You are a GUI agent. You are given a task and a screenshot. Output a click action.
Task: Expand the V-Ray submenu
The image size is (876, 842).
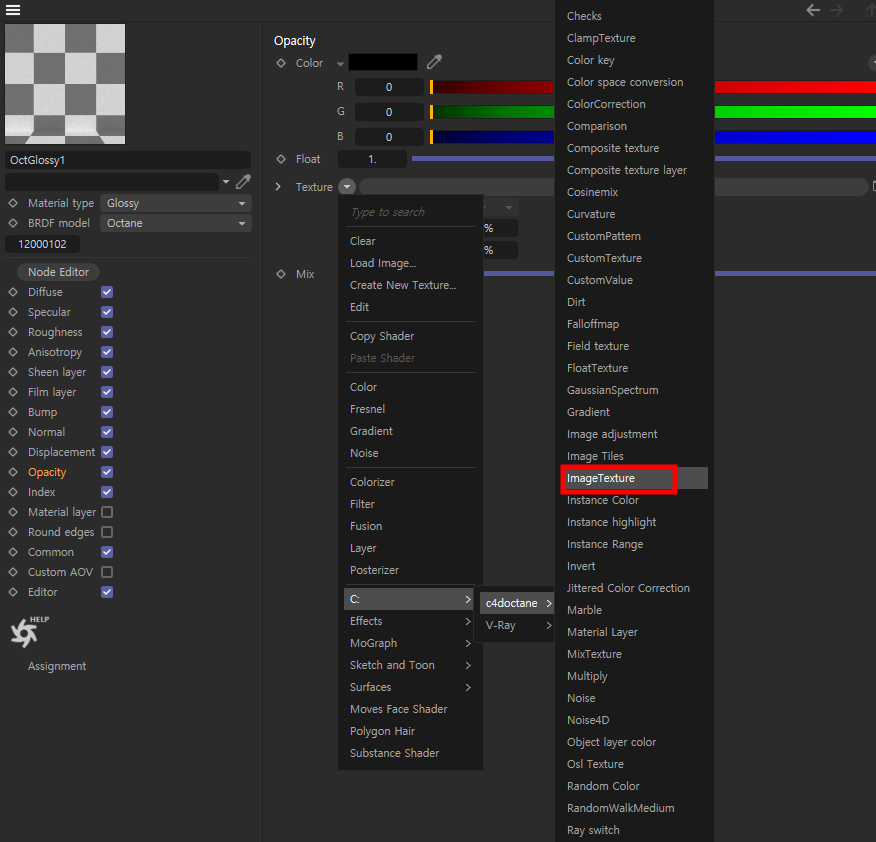pyautogui.click(x=517, y=625)
